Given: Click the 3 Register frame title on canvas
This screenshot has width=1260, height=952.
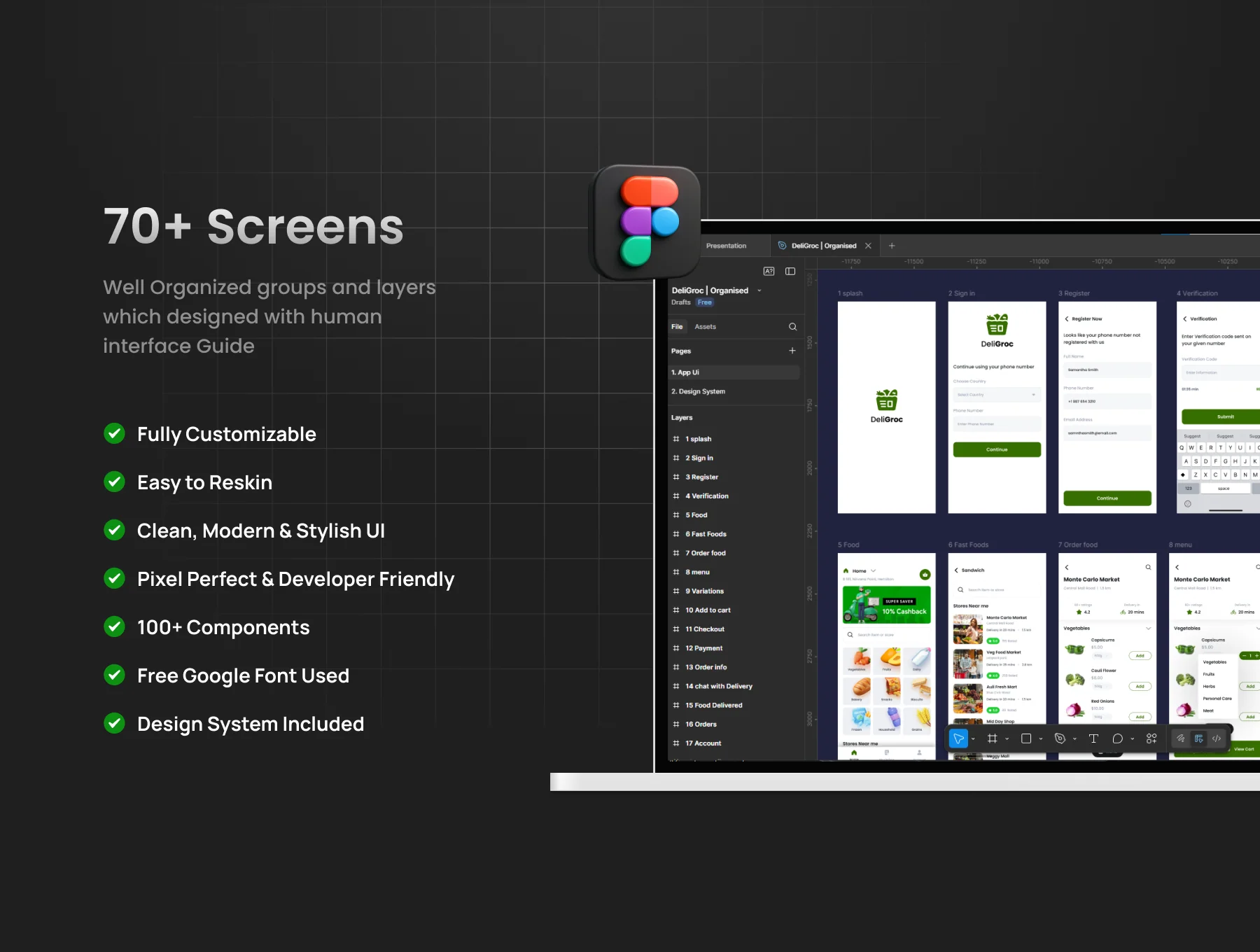Looking at the screenshot, I should click(1074, 293).
